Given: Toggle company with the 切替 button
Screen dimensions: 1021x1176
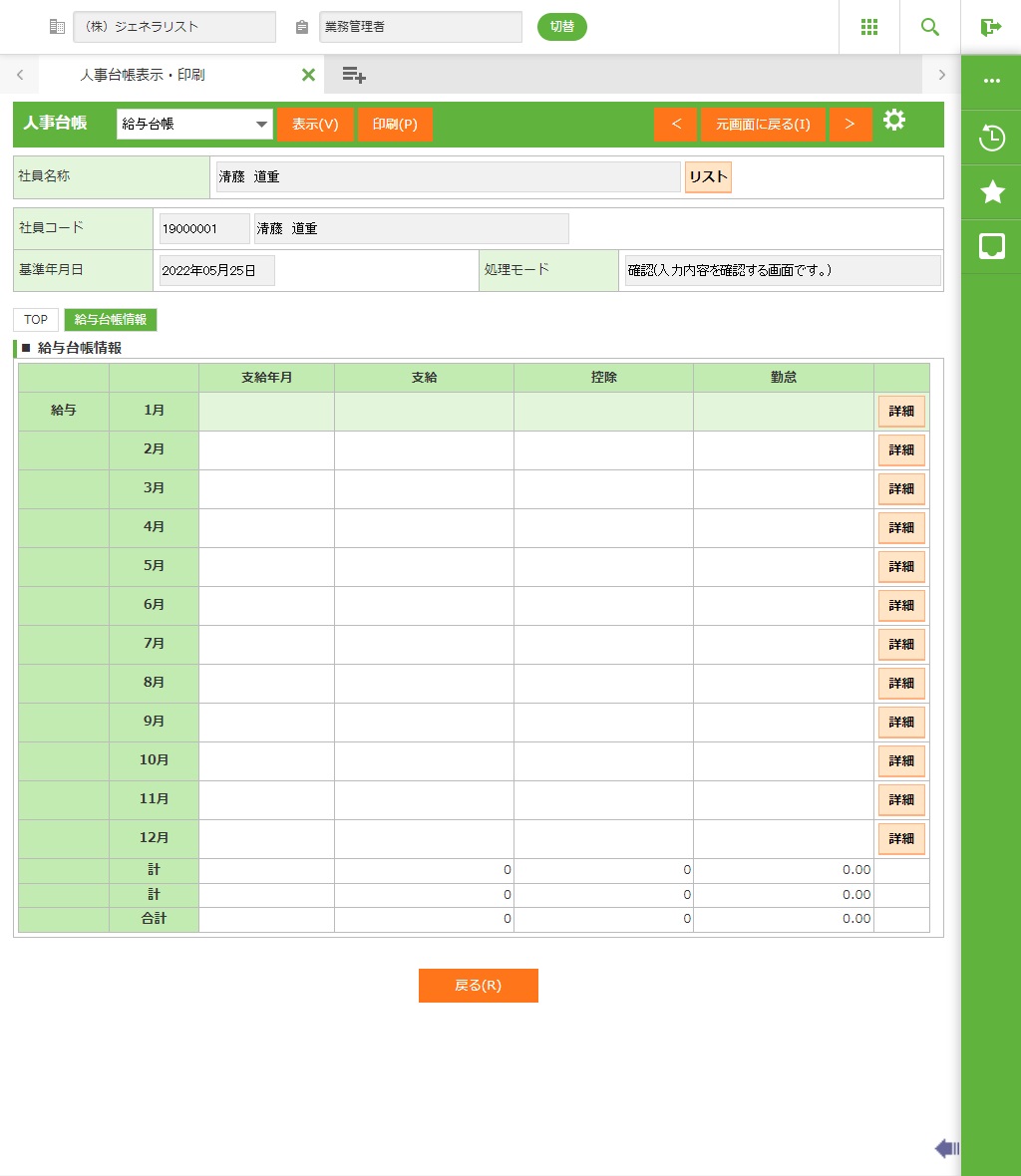Looking at the screenshot, I should 562,27.
